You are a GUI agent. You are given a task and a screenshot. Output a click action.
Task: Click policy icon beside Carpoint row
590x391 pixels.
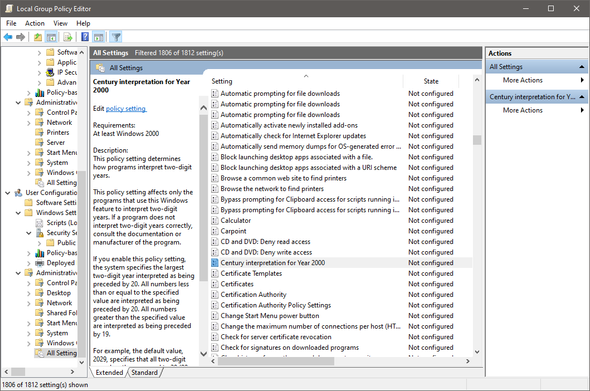[x=215, y=231]
